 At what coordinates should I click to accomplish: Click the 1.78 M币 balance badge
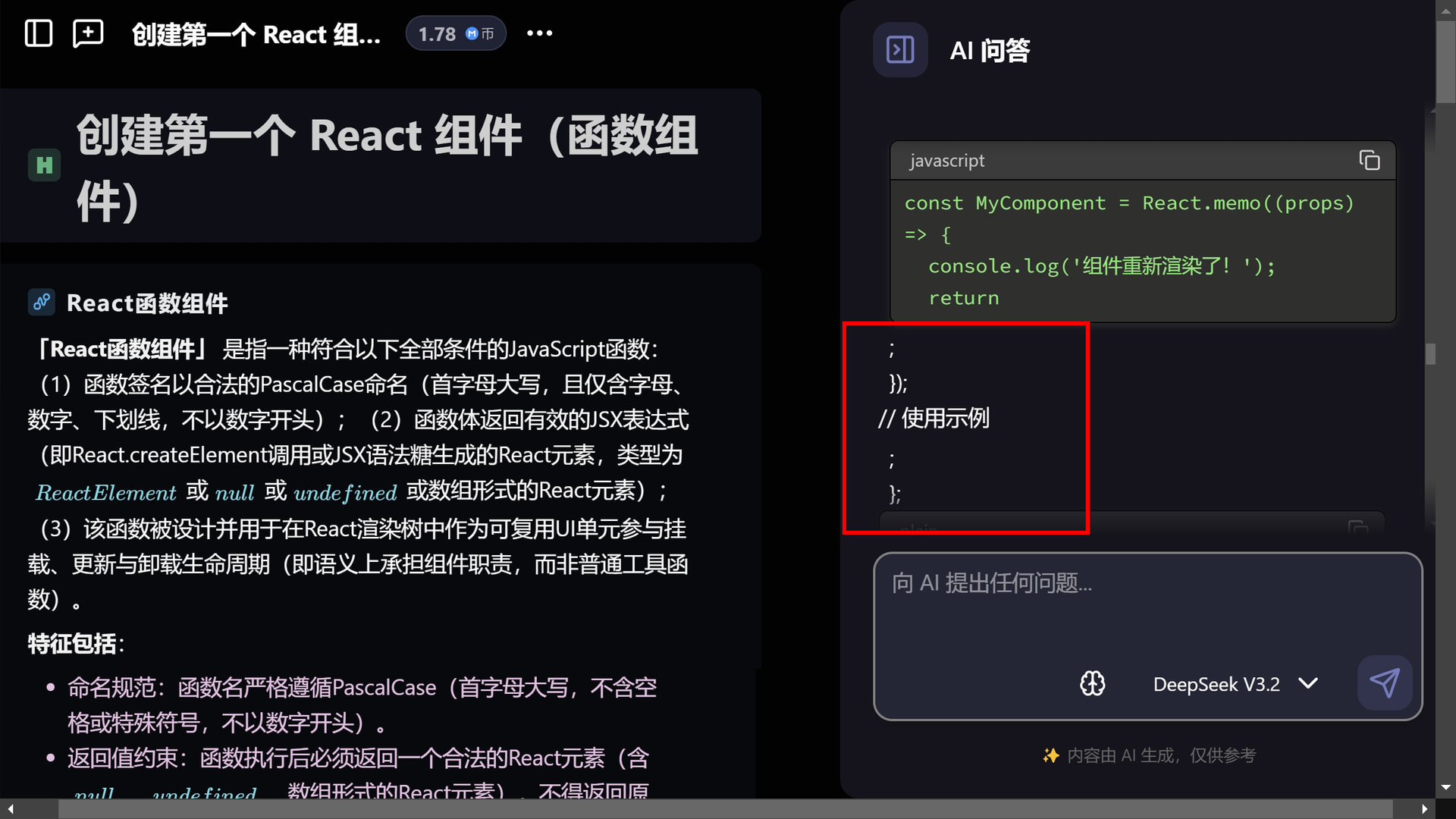click(455, 33)
